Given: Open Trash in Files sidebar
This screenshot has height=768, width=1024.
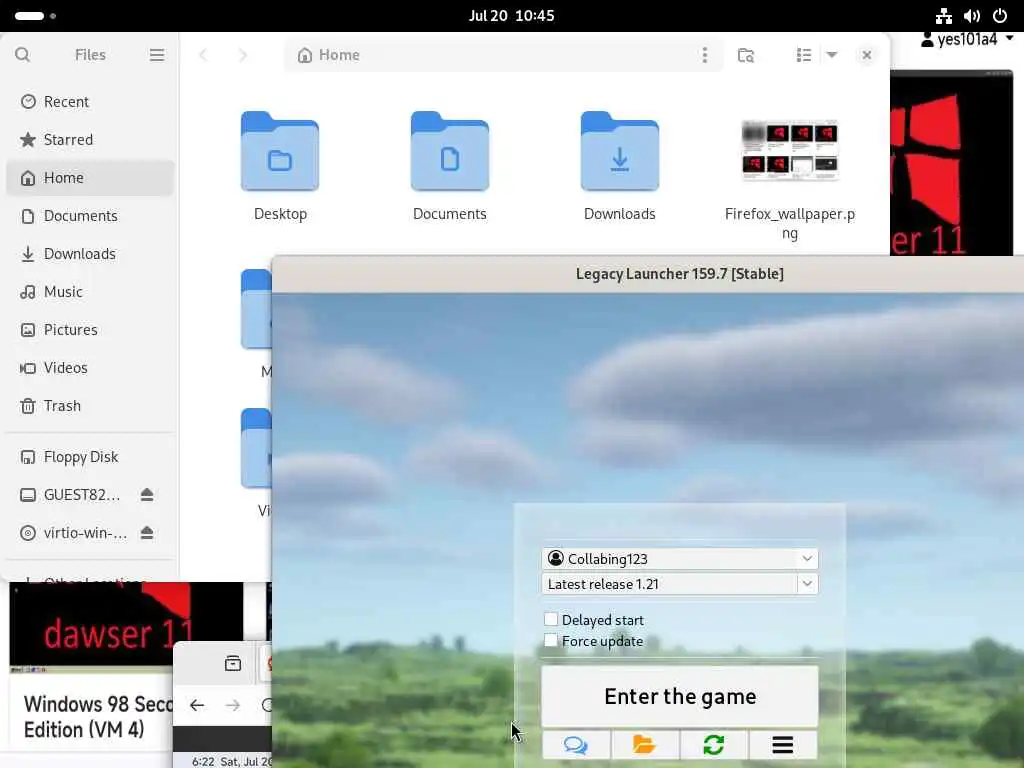Looking at the screenshot, I should [x=90, y=406].
